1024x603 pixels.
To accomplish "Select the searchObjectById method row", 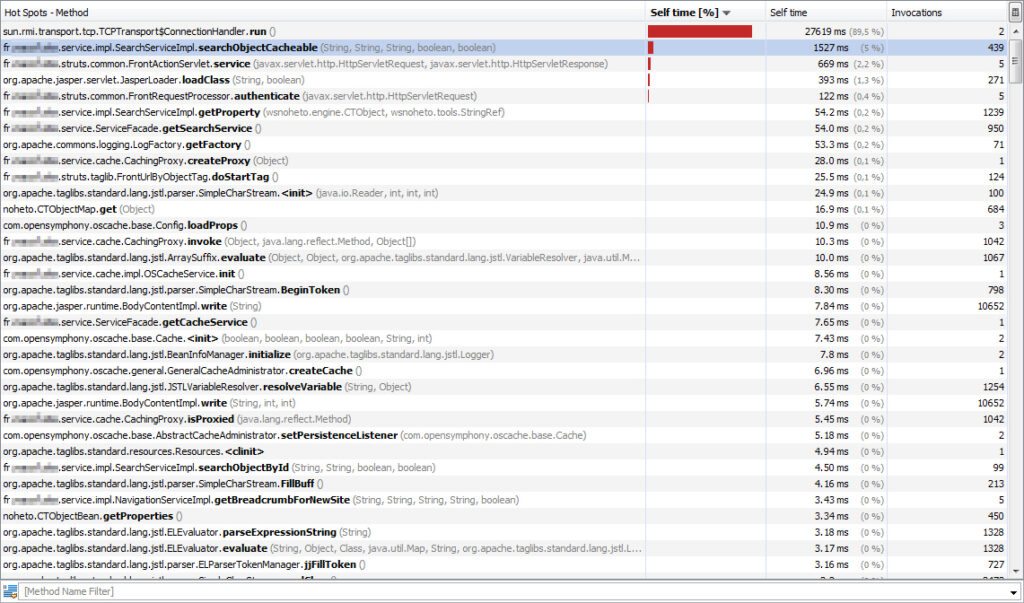I will (504, 468).
